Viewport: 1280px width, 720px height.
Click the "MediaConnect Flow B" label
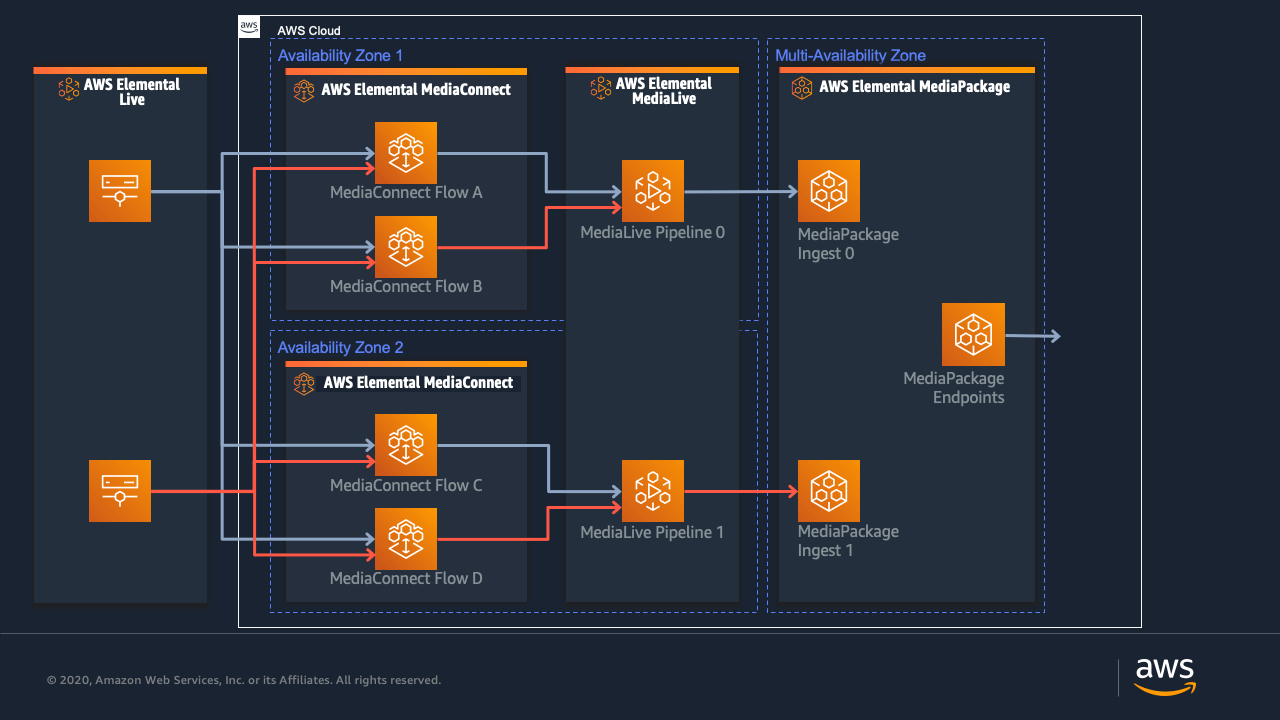(x=406, y=286)
